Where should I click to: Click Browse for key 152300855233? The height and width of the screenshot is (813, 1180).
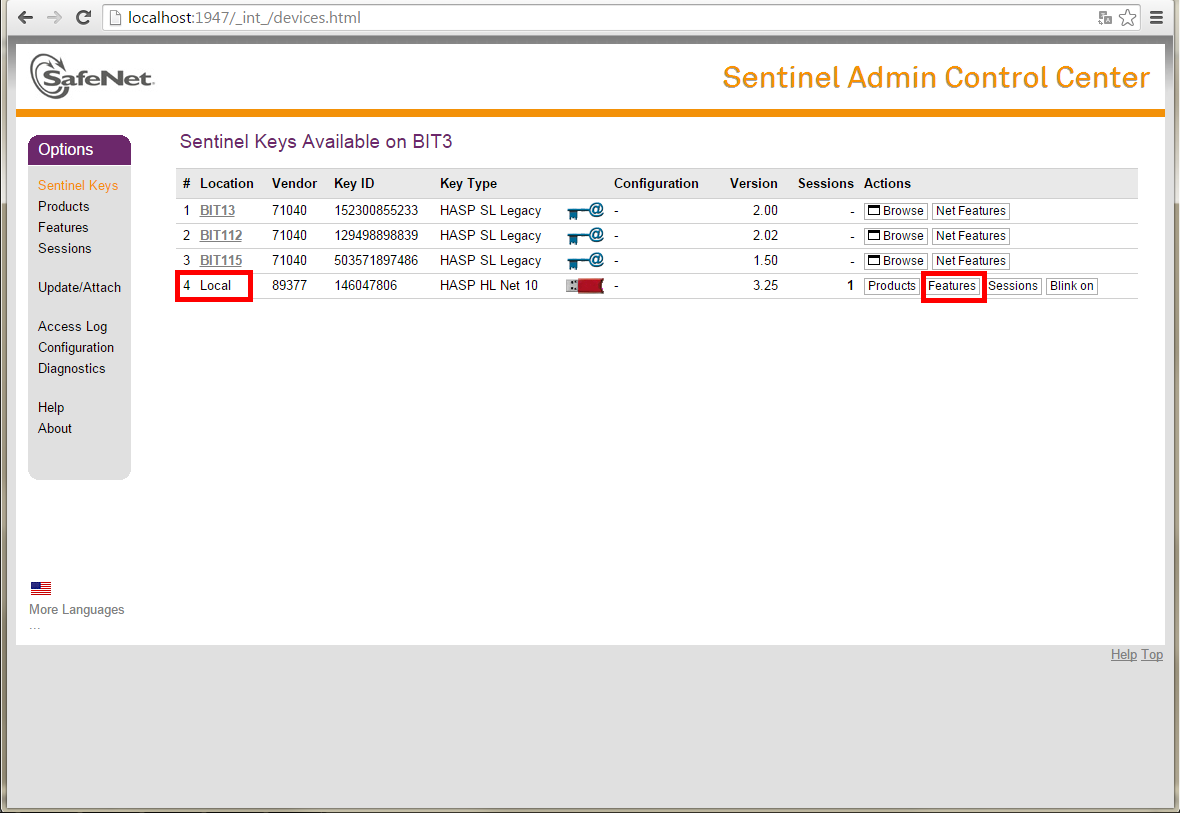pyautogui.click(x=896, y=212)
